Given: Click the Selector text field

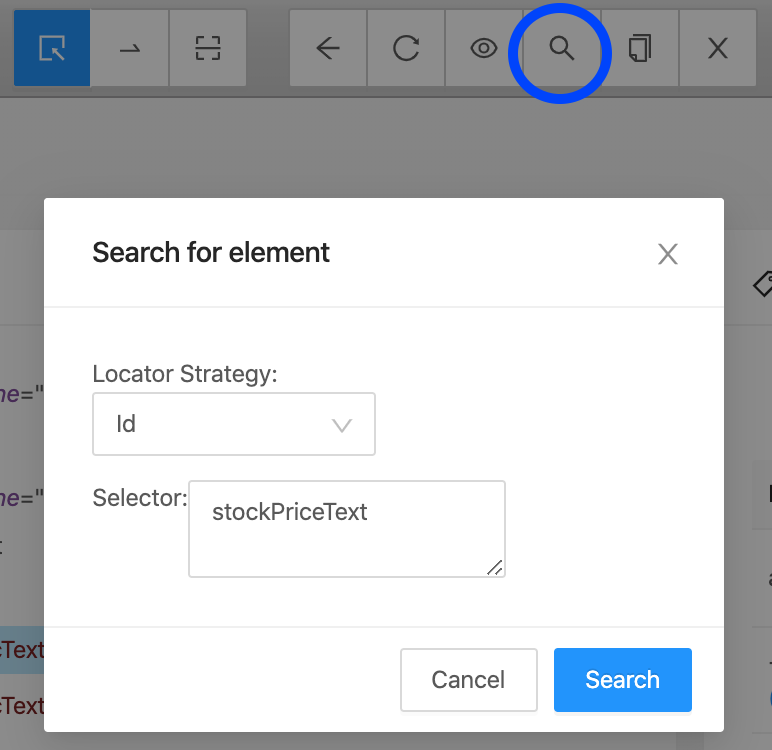Looking at the screenshot, I should point(347,529).
